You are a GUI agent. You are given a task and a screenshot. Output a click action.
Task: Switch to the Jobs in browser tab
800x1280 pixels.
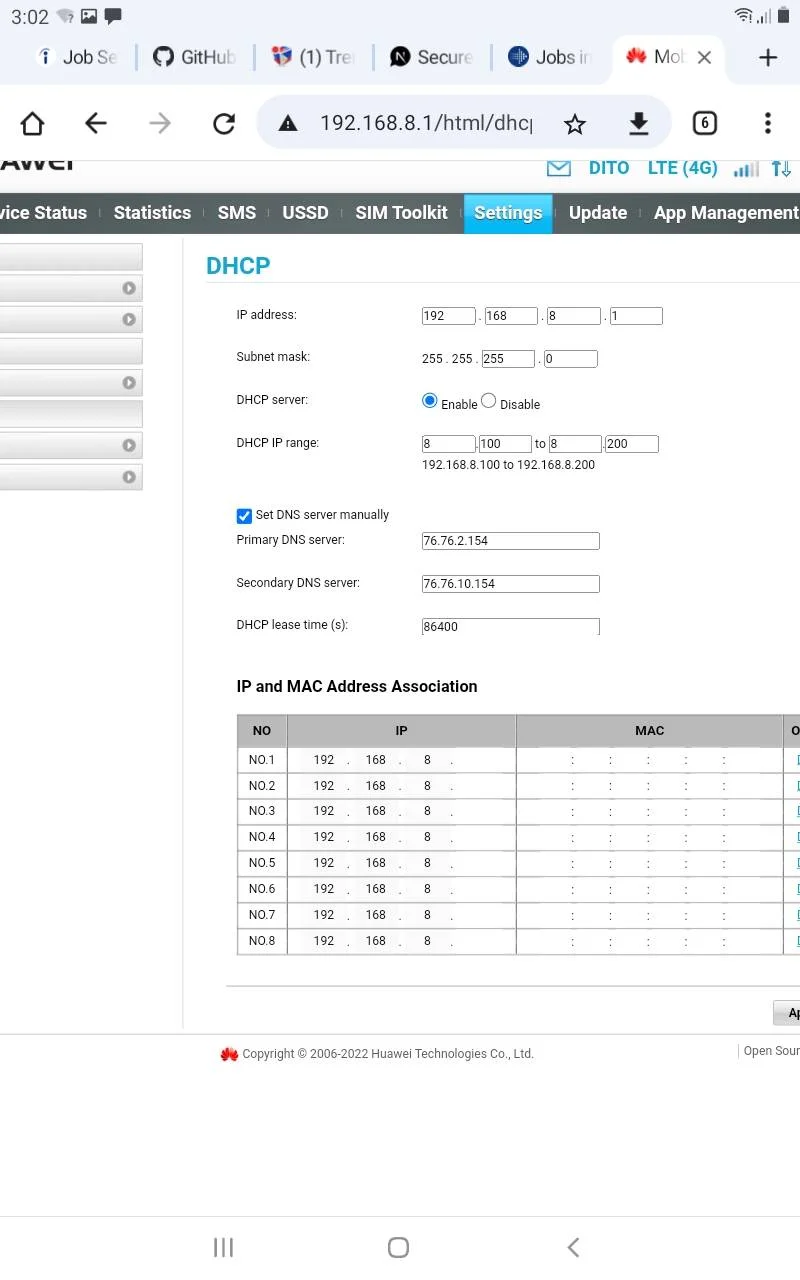(x=551, y=57)
